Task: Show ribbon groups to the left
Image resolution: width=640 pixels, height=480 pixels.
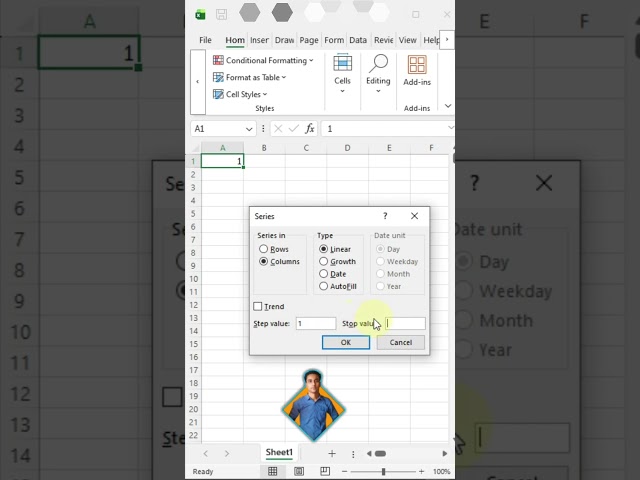Action: tap(198, 82)
